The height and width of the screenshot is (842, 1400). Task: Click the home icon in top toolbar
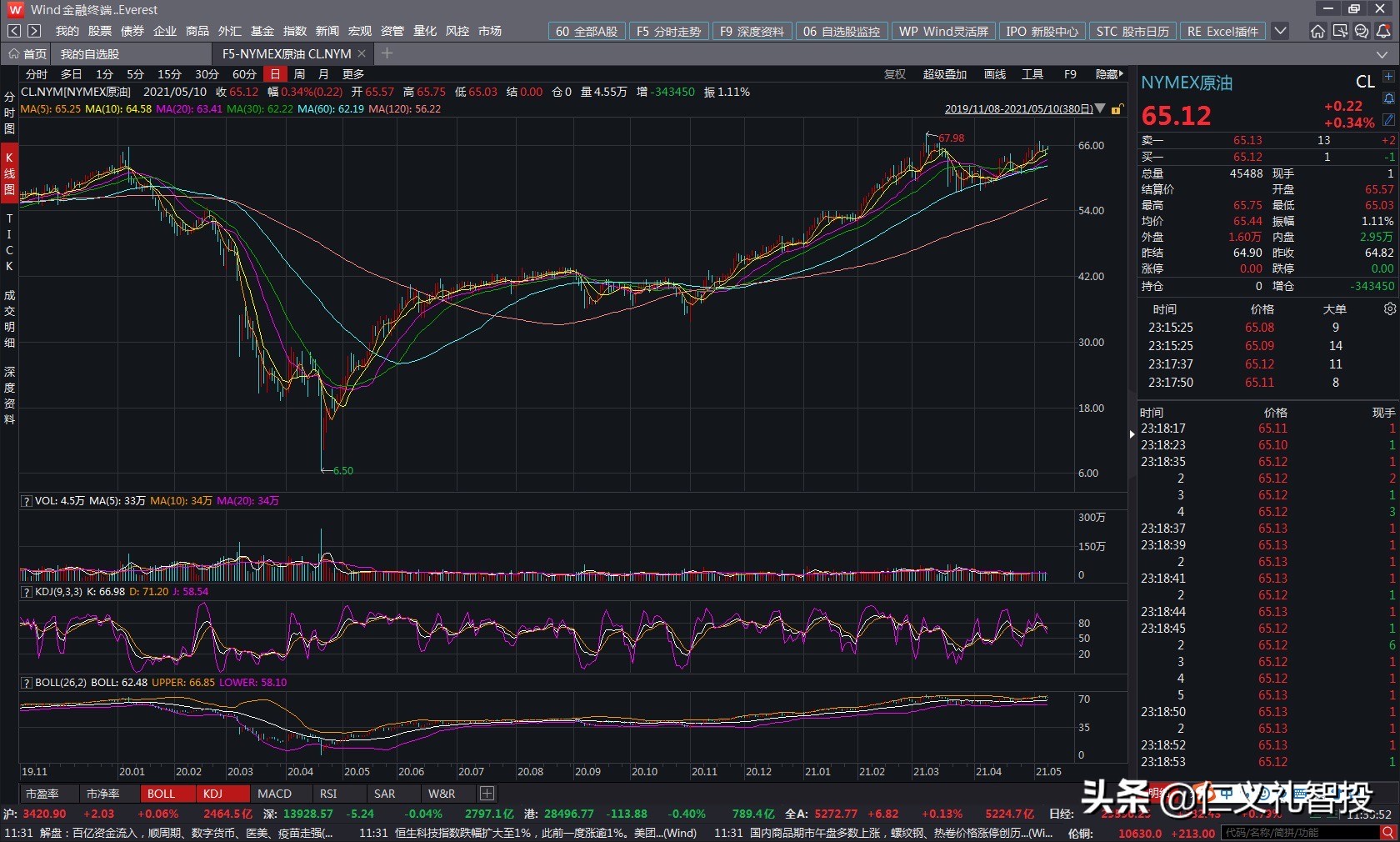click(x=1317, y=31)
